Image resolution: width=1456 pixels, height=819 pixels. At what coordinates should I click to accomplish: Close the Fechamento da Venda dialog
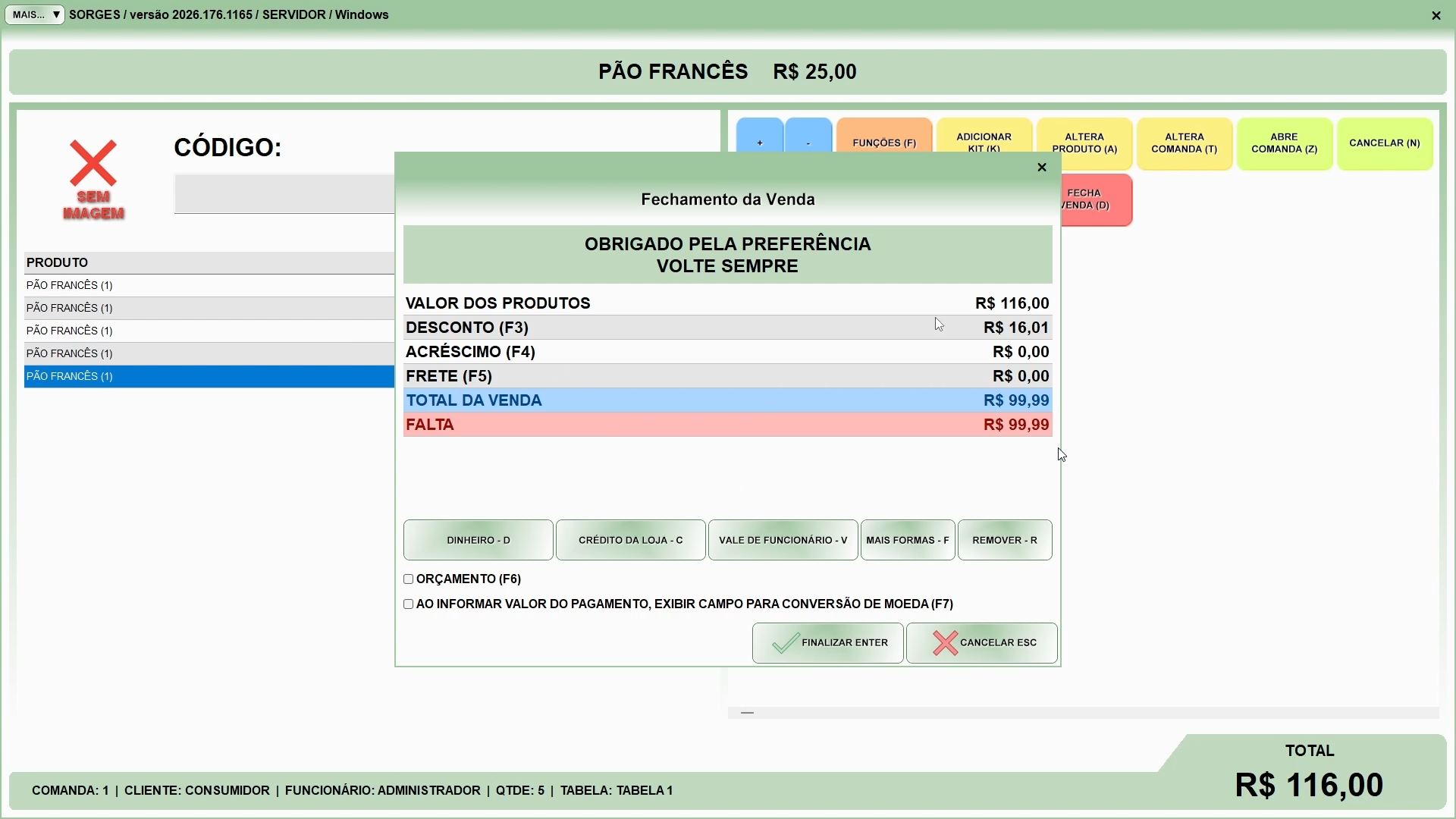pyautogui.click(x=1041, y=168)
